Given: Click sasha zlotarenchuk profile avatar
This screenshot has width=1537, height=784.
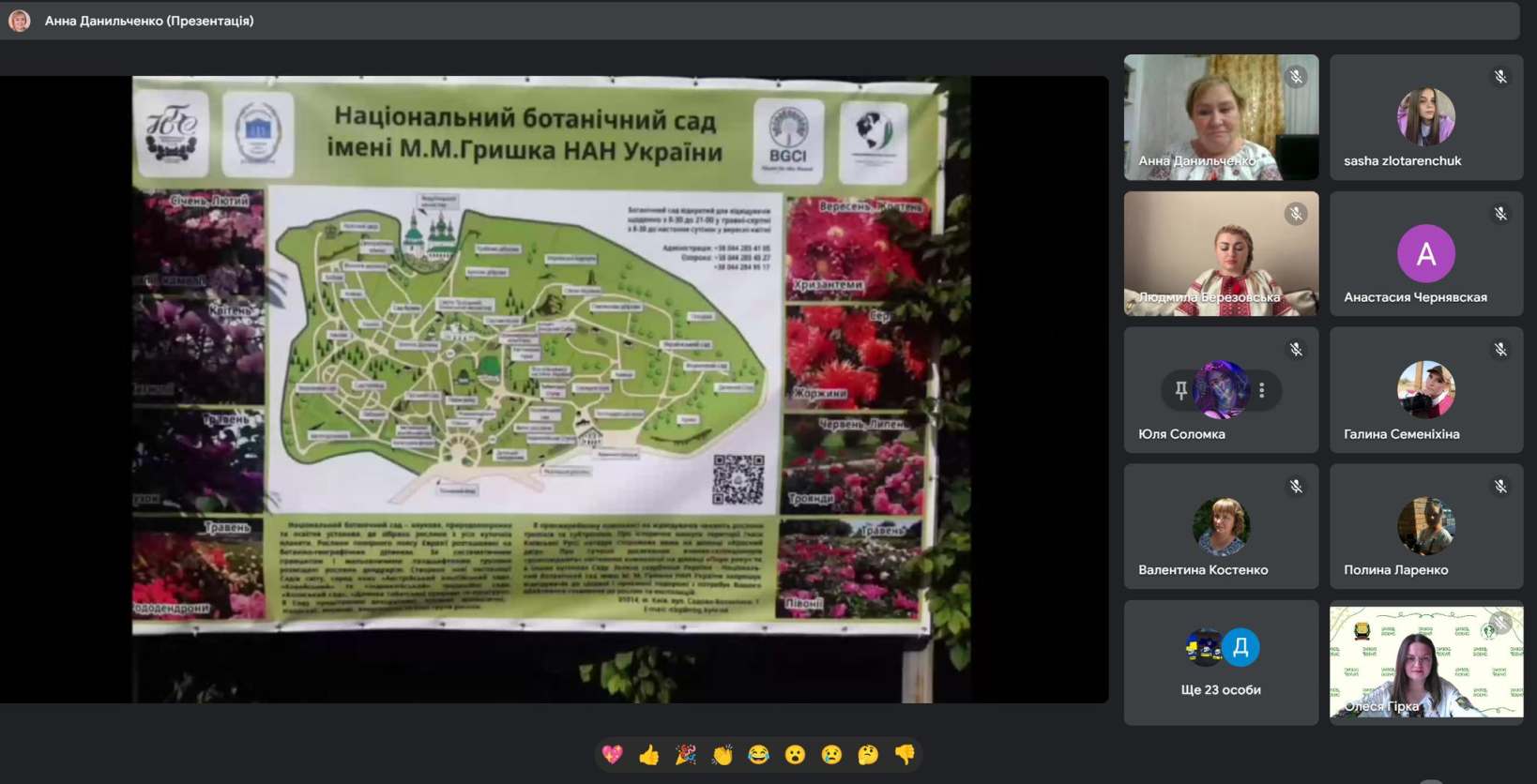Looking at the screenshot, I should point(1426,116).
